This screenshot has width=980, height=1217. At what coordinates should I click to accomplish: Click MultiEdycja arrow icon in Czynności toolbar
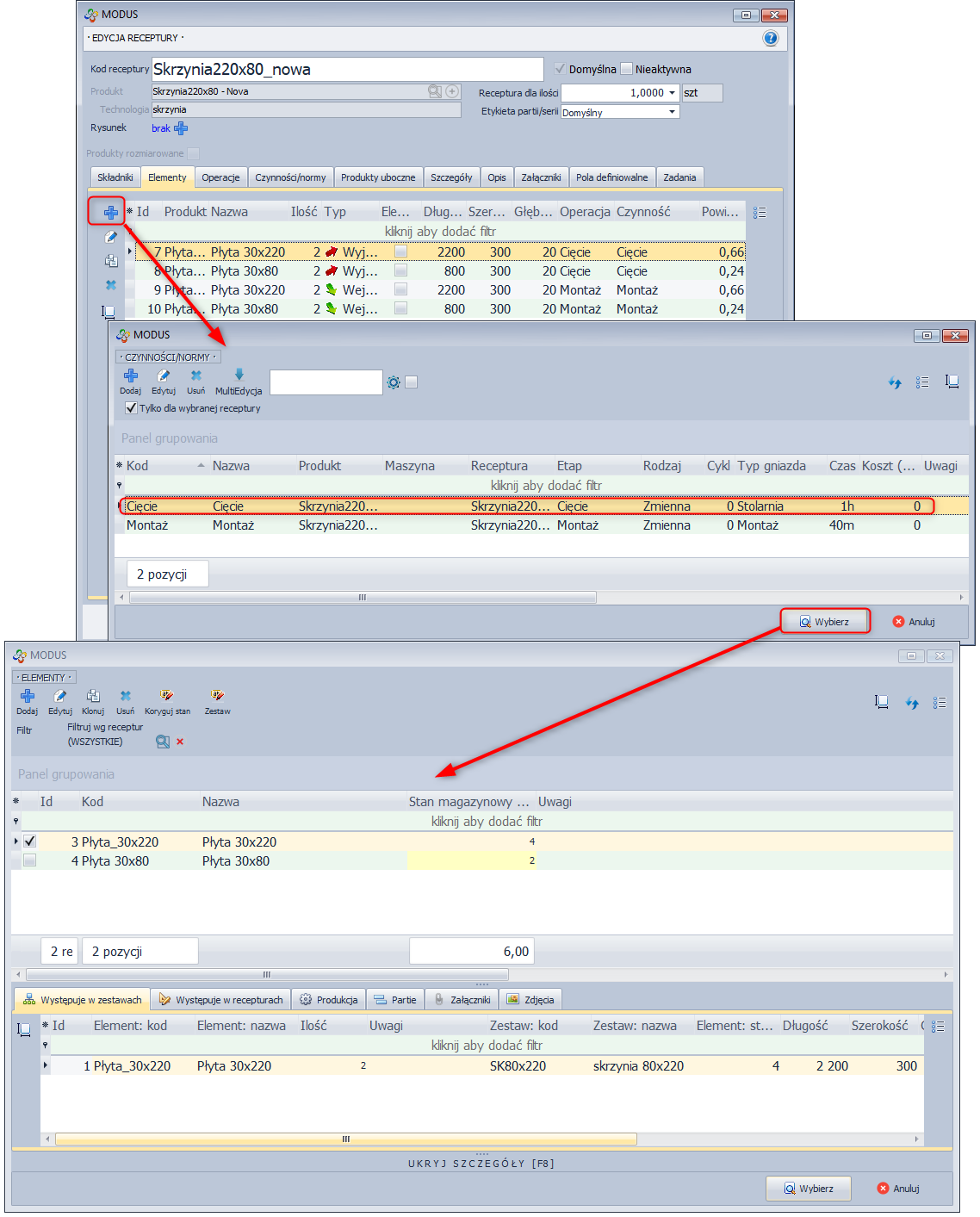pos(239,376)
